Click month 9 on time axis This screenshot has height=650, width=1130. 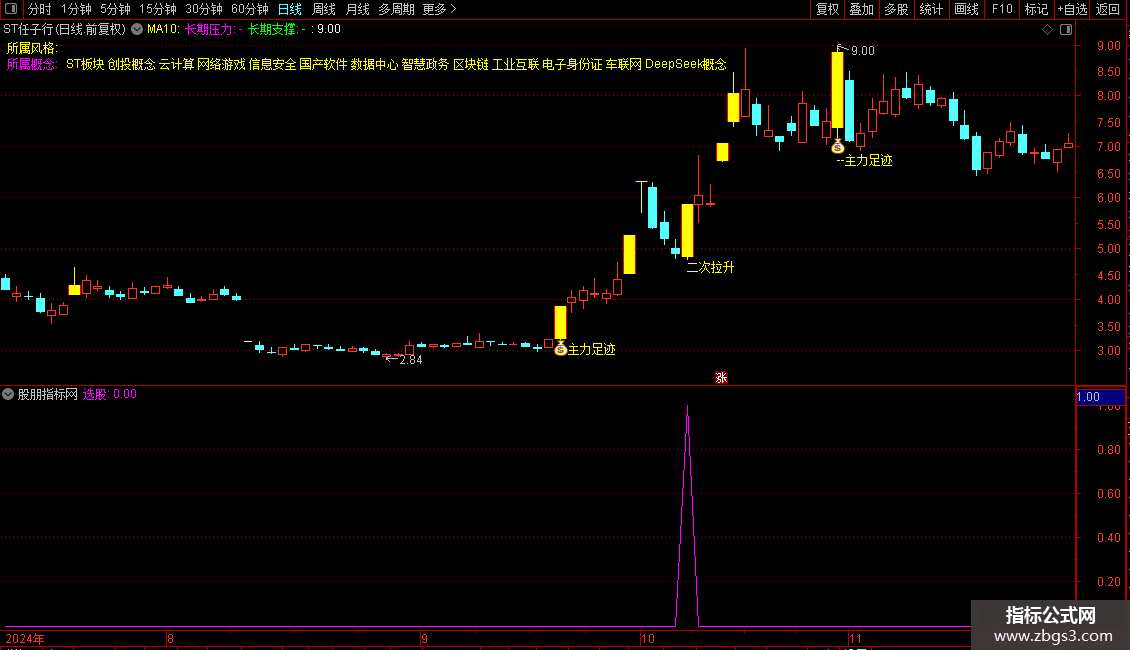coord(424,638)
